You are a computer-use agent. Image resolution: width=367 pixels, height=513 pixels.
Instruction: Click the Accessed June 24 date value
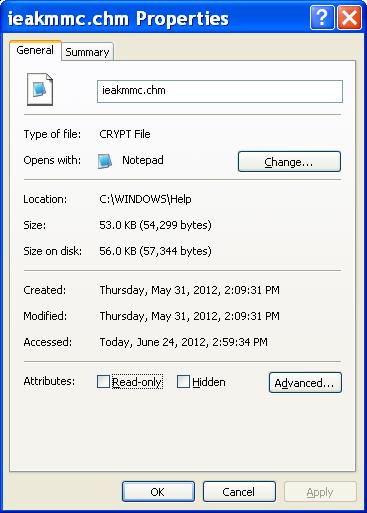click(184, 342)
